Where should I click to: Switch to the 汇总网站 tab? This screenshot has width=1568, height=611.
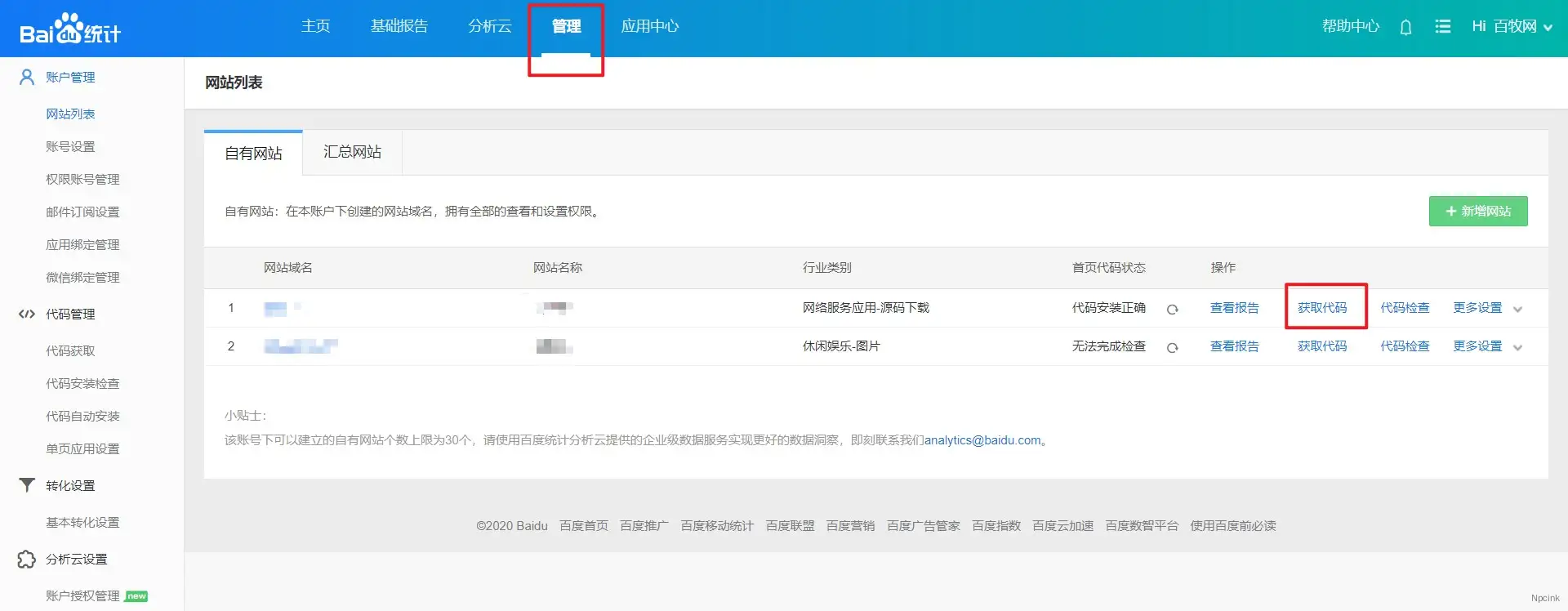point(352,152)
